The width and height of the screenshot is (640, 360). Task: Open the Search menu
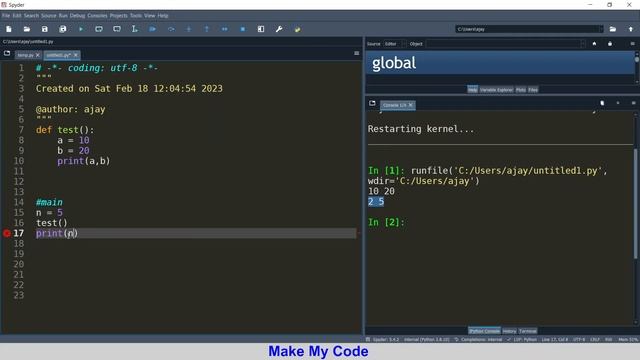pos(31,16)
